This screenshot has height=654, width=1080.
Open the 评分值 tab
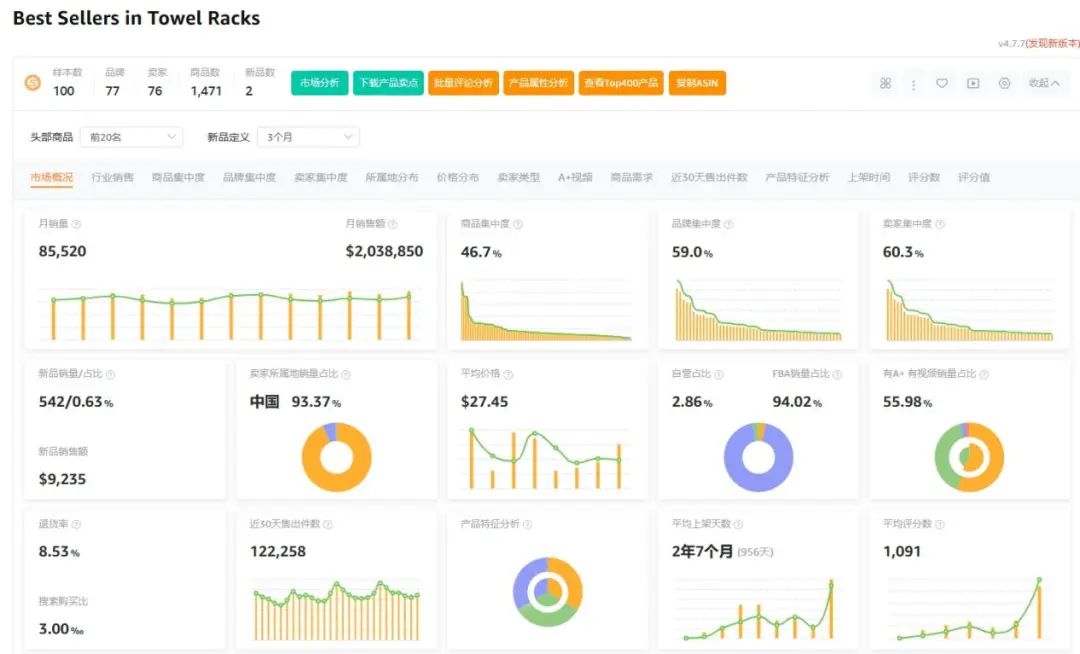[974, 178]
